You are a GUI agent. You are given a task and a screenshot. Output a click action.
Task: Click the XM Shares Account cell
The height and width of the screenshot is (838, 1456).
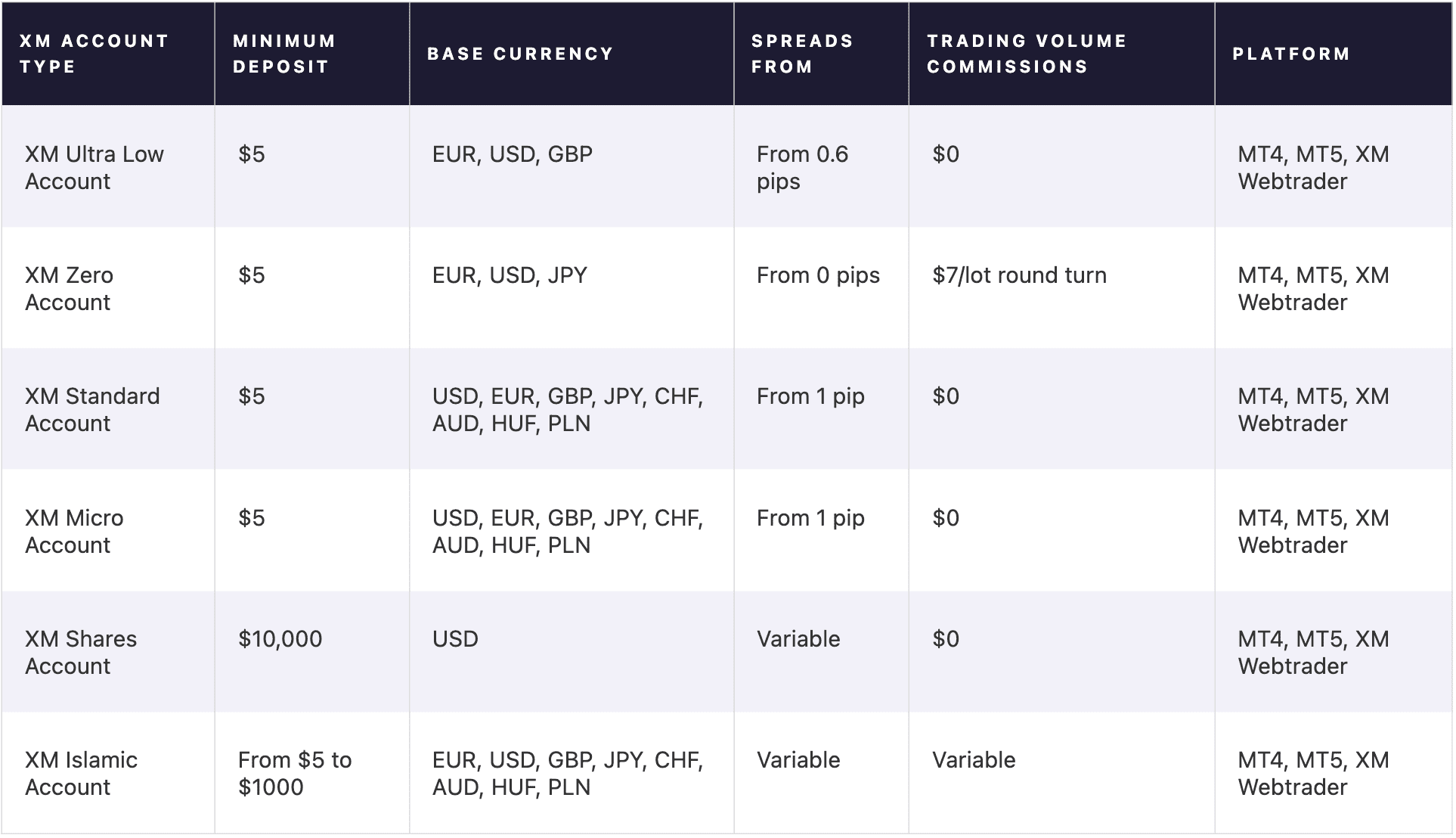(81, 653)
